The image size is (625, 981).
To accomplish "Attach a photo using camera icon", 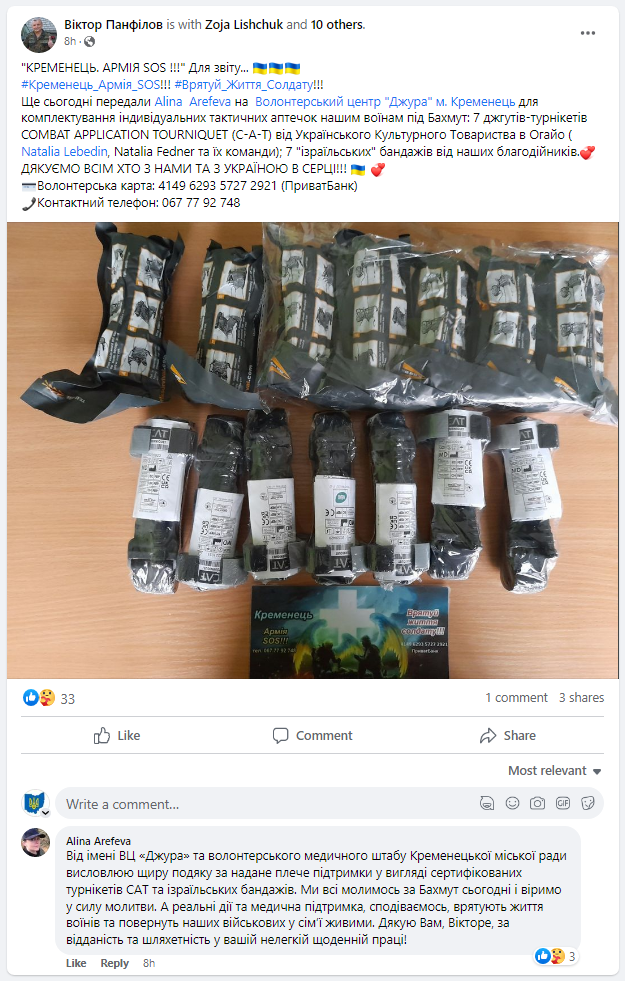I will click(537, 803).
